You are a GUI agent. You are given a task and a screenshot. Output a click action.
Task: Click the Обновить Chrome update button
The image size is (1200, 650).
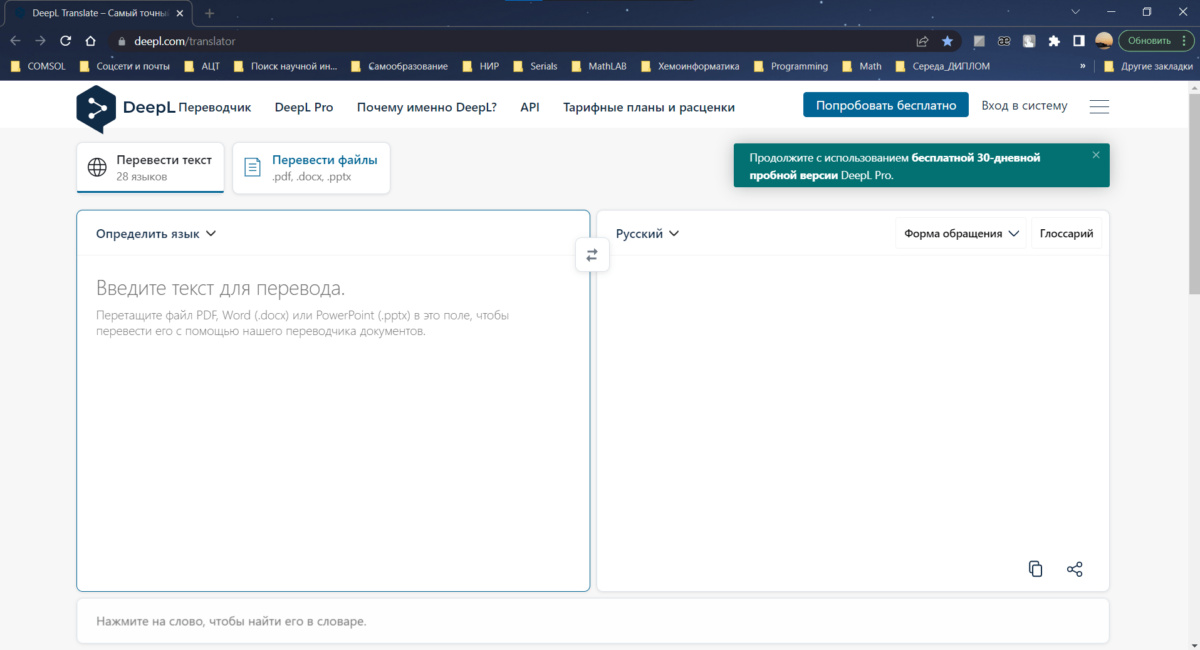coord(1155,41)
